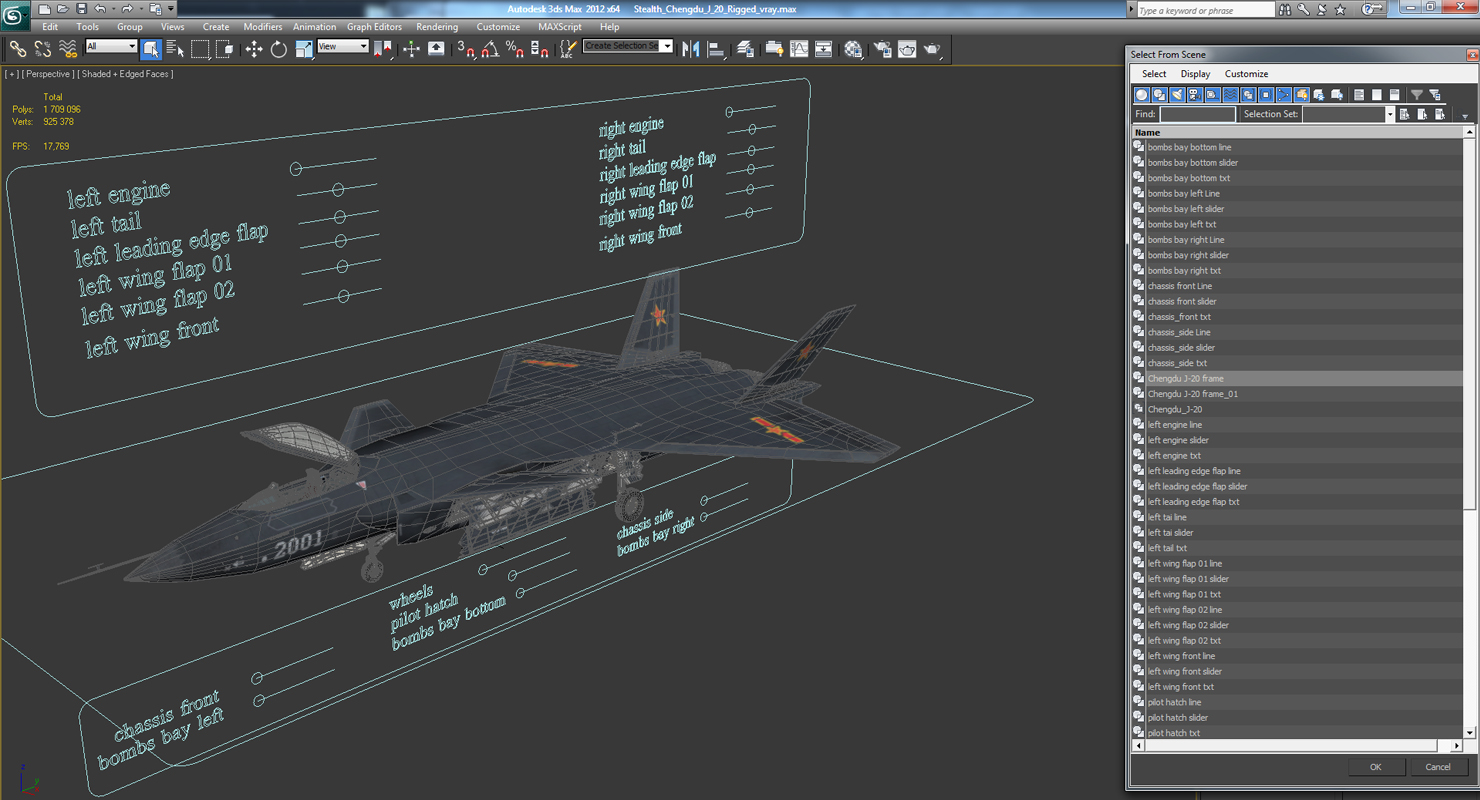This screenshot has height=800, width=1480.
Task: Click the Undo arrow in quick access bar
Action: point(100,9)
